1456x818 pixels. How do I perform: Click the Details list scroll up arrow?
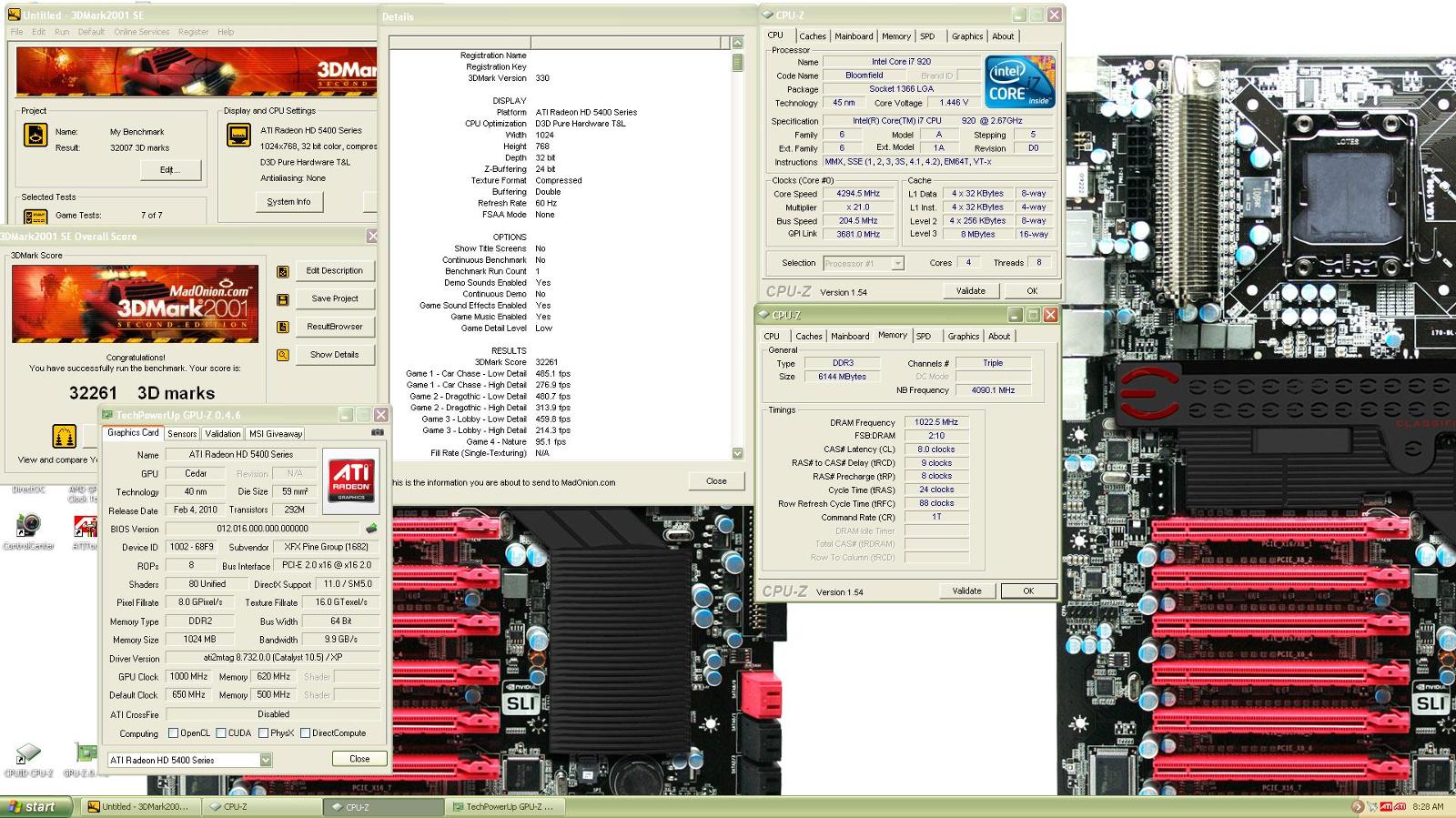coord(737,43)
